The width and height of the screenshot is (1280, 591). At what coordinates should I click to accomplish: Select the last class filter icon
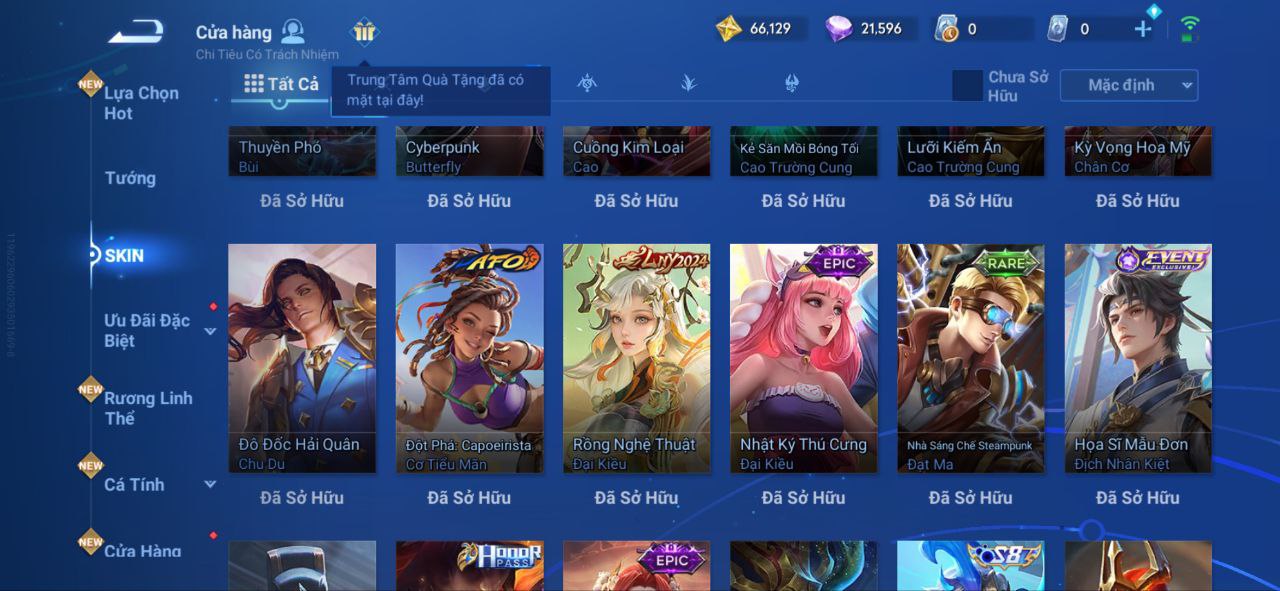[x=792, y=83]
